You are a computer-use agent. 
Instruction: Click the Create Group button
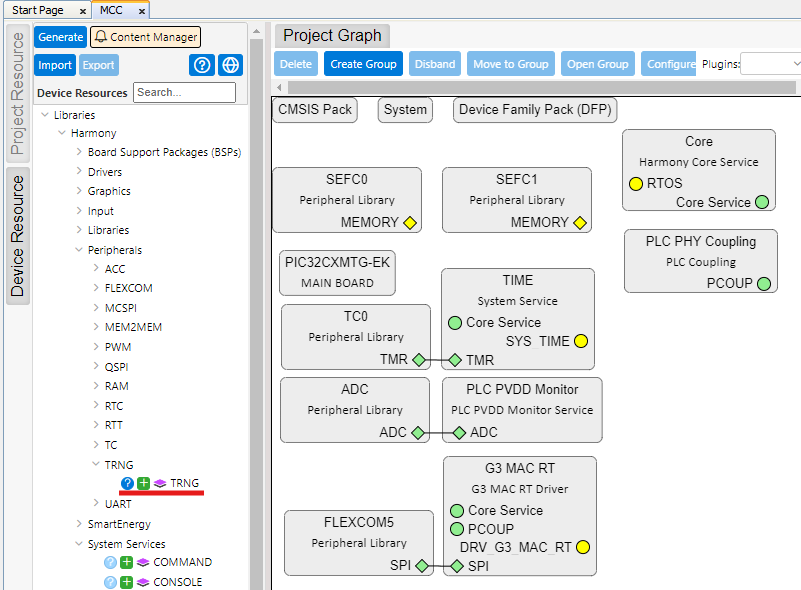point(363,64)
